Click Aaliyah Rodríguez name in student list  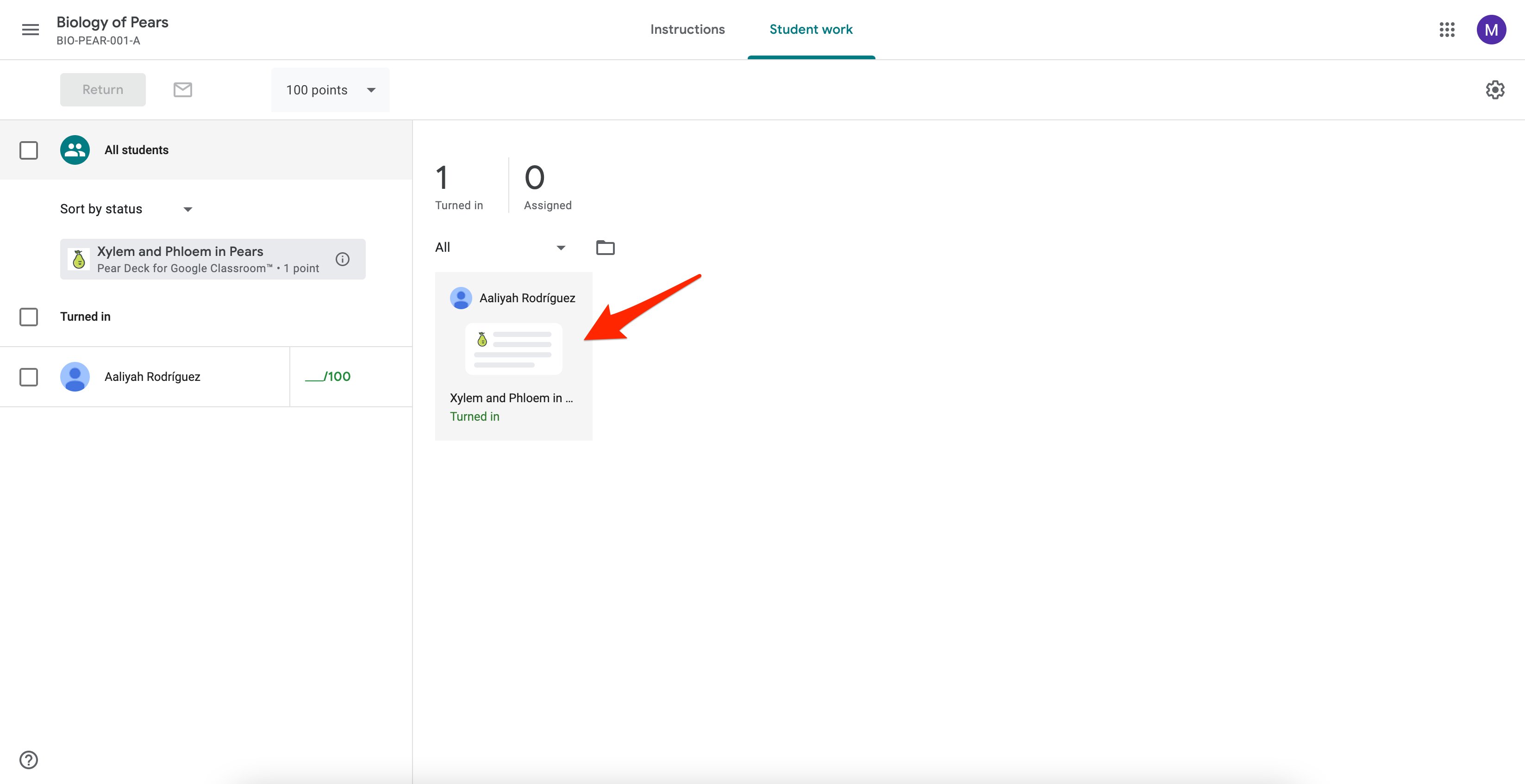coord(152,377)
